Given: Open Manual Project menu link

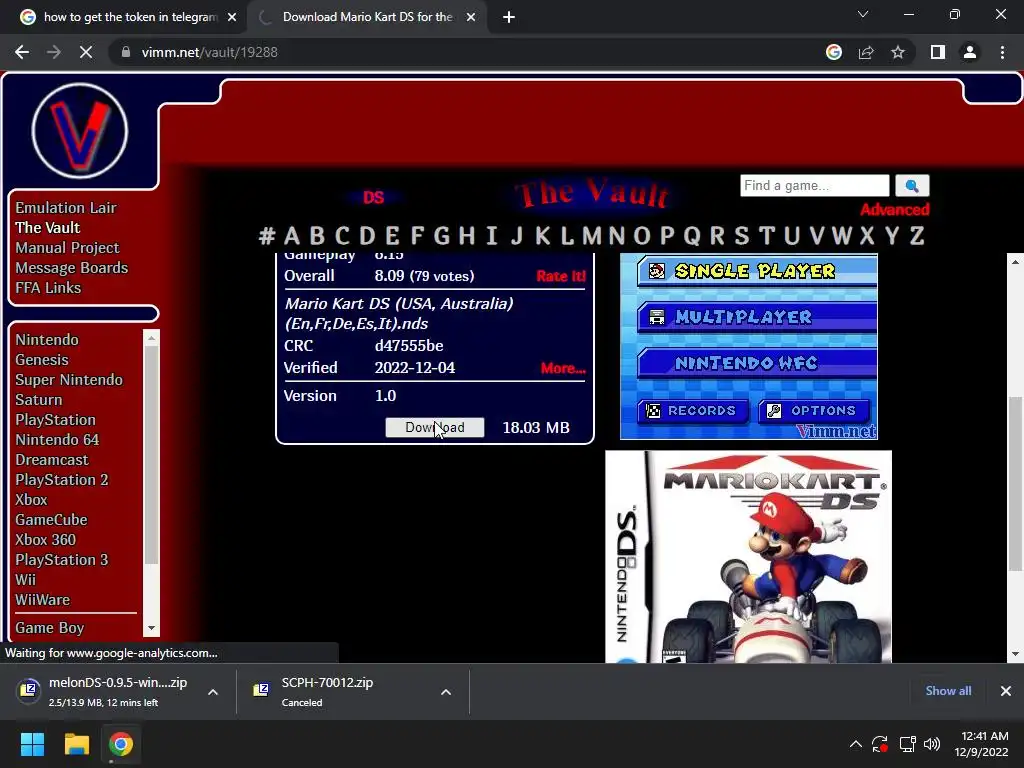Looking at the screenshot, I should pos(67,248).
